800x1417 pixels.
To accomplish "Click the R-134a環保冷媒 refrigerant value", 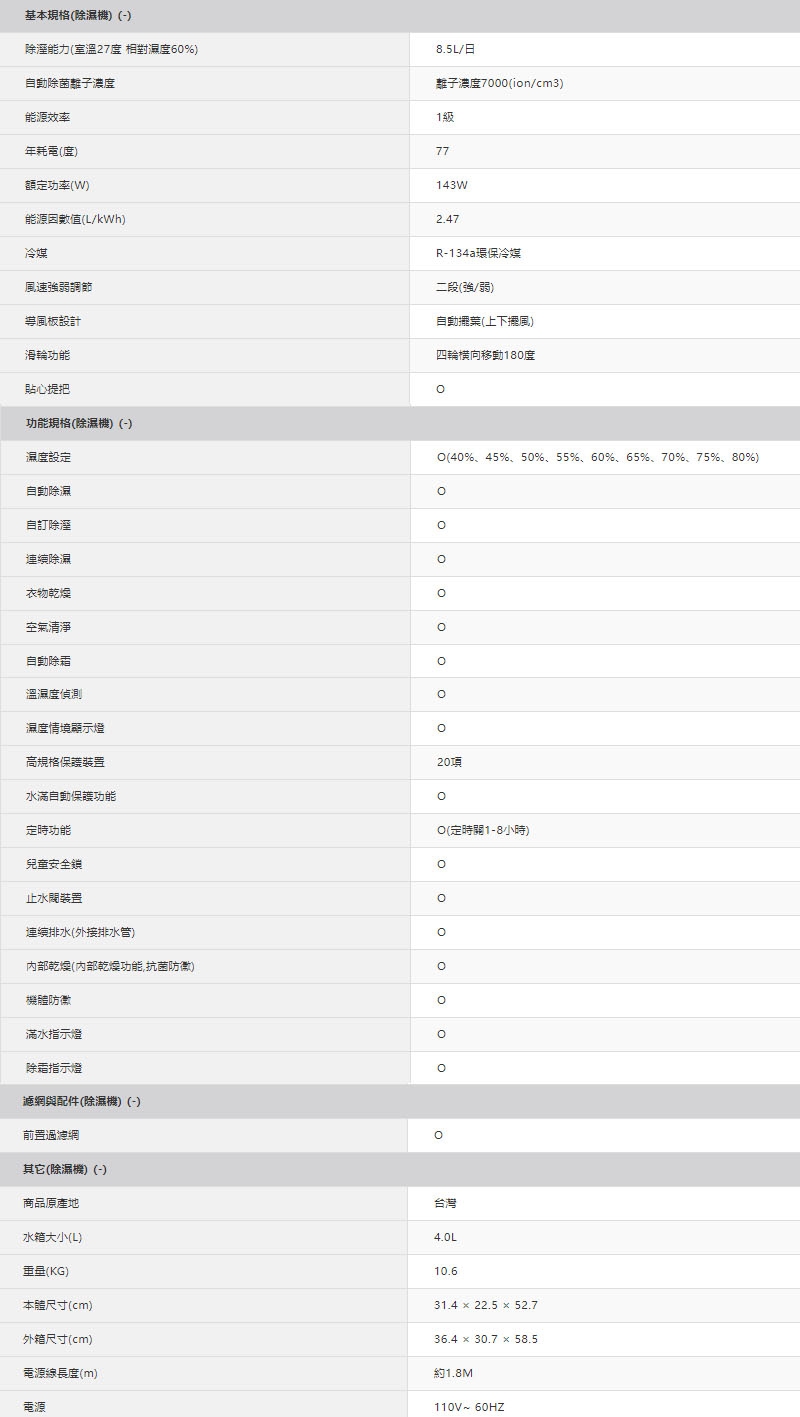I will (478, 253).
